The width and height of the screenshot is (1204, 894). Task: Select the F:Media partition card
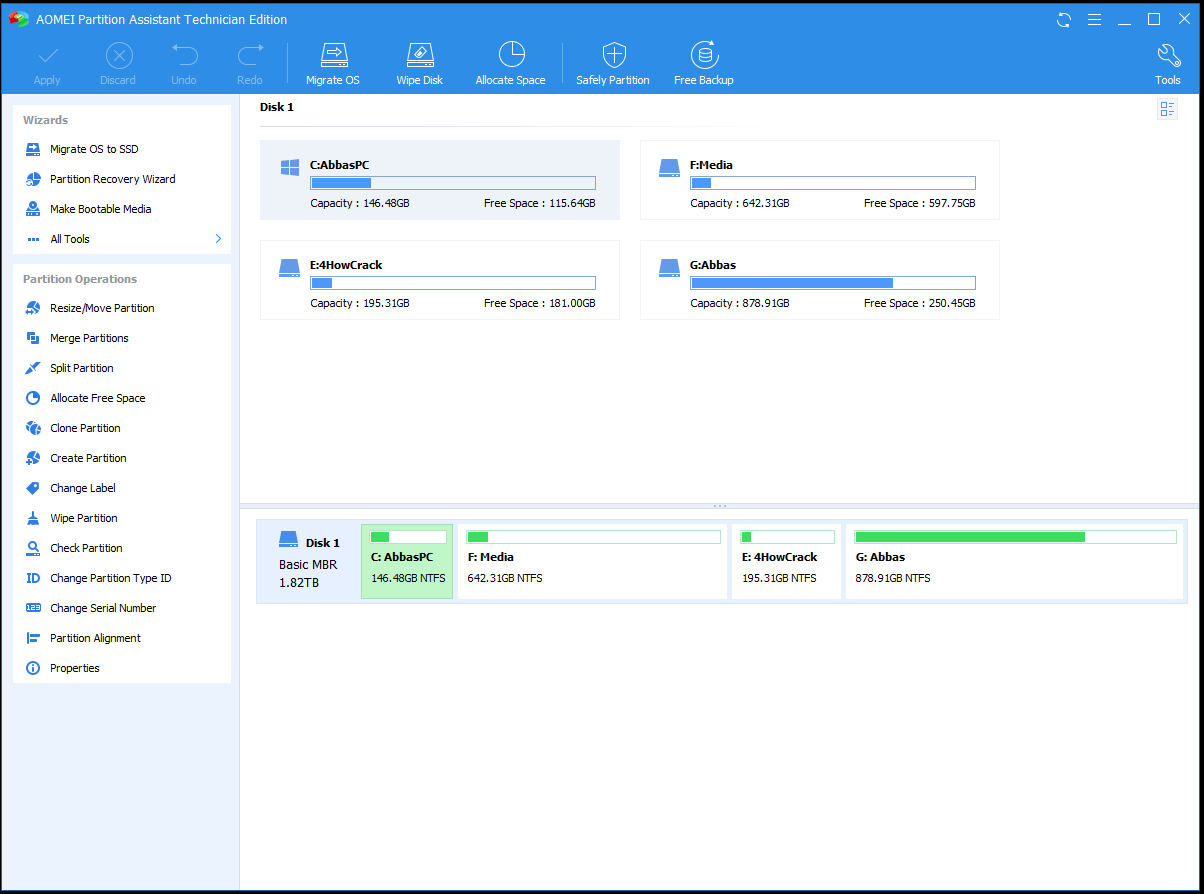tap(820, 180)
